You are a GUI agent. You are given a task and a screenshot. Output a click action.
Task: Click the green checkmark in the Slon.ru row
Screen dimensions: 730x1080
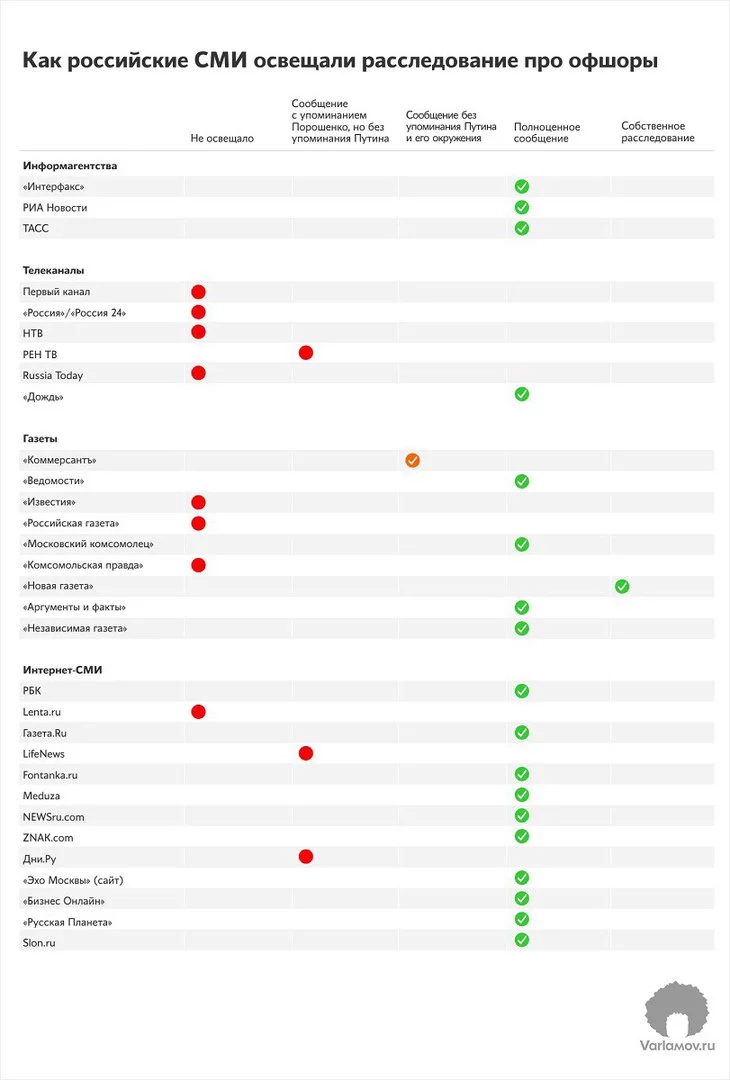click(521, 940)
